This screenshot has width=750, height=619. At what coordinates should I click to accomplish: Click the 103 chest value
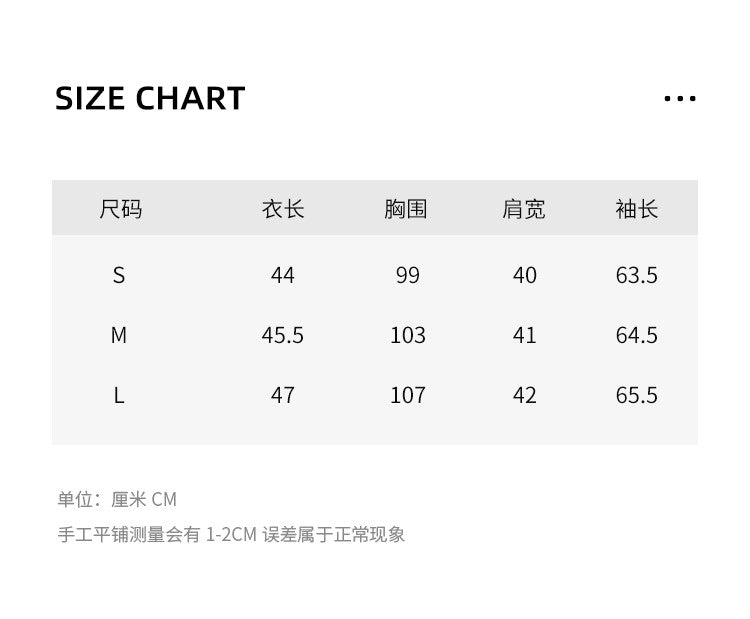[407, 335]
